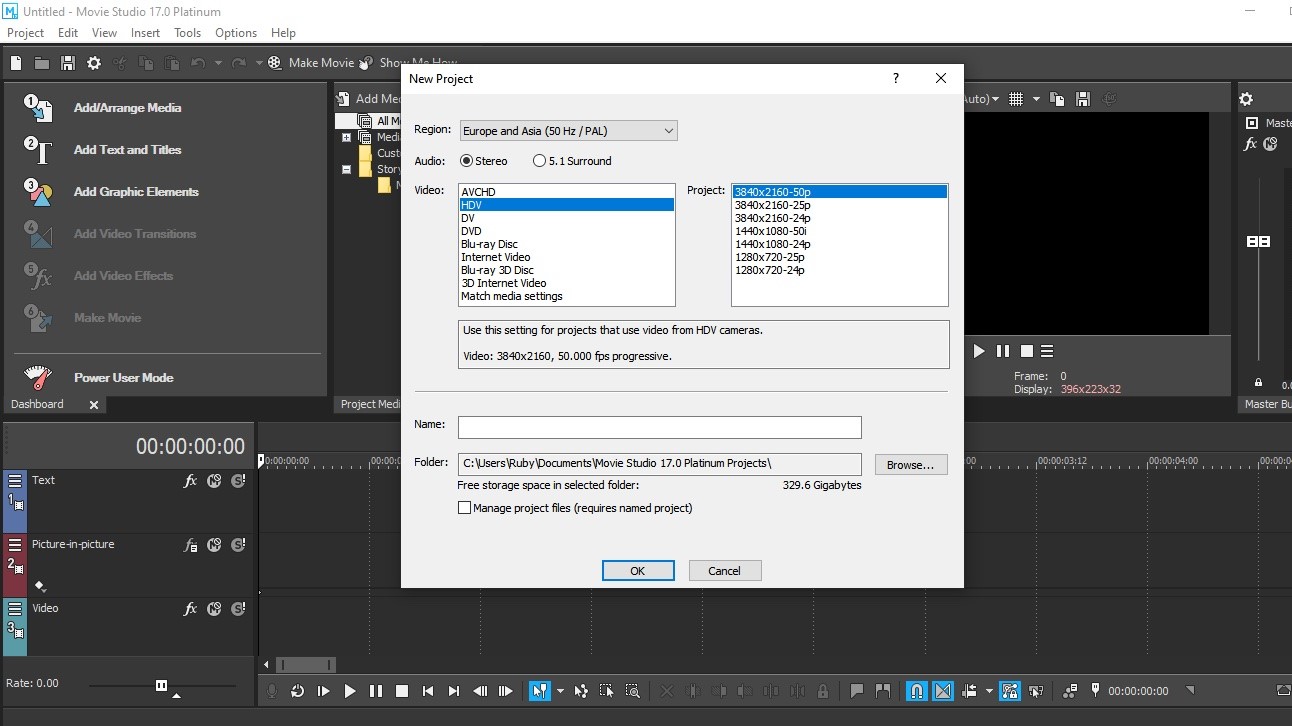
Task: Toggle snapping magnet in timeline toolbar
Action: click(916, 691)
